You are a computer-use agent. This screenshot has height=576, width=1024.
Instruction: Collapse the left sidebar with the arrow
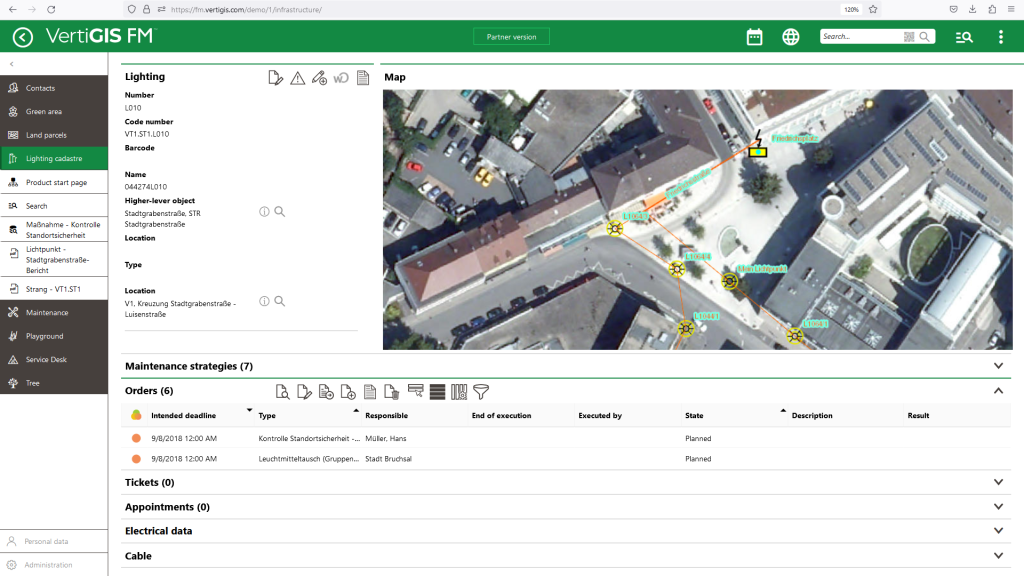(12, 64)
